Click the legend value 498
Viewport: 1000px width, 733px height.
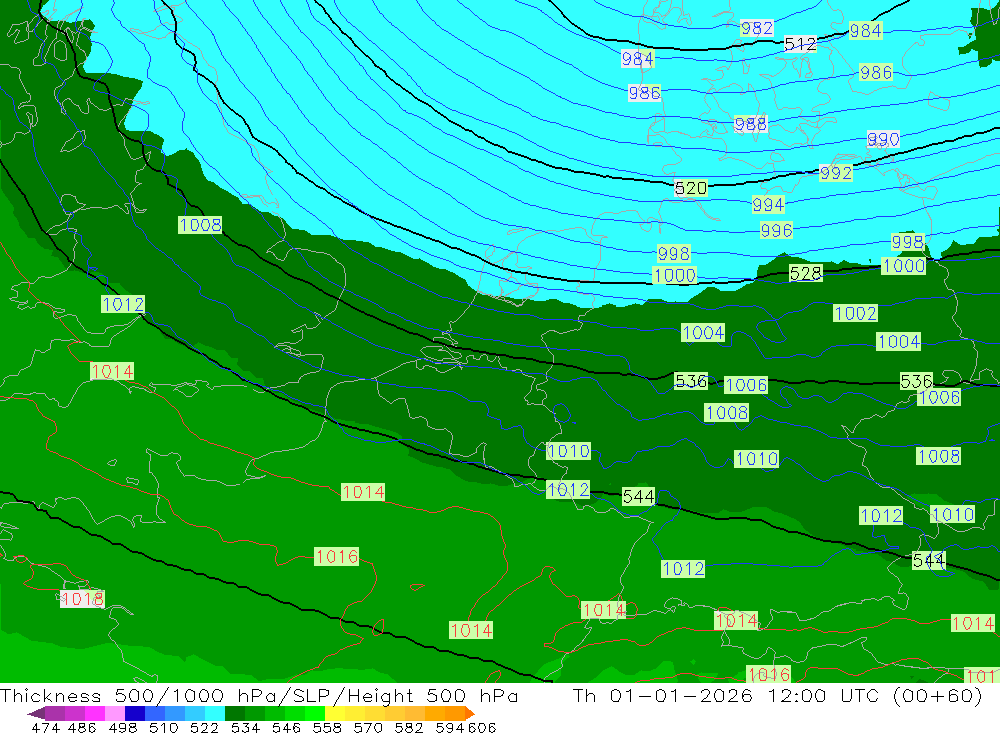tap(122, 728)
